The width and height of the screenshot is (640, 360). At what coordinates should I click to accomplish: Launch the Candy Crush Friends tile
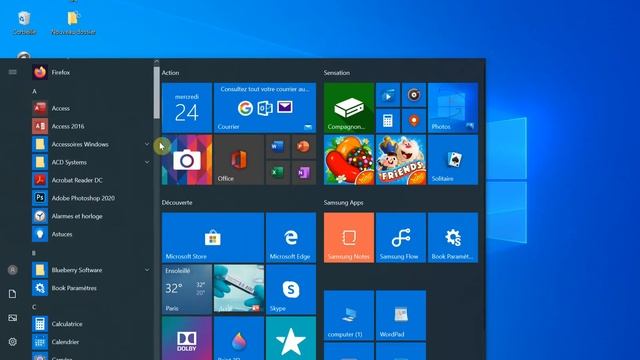(x=401, y=160)
